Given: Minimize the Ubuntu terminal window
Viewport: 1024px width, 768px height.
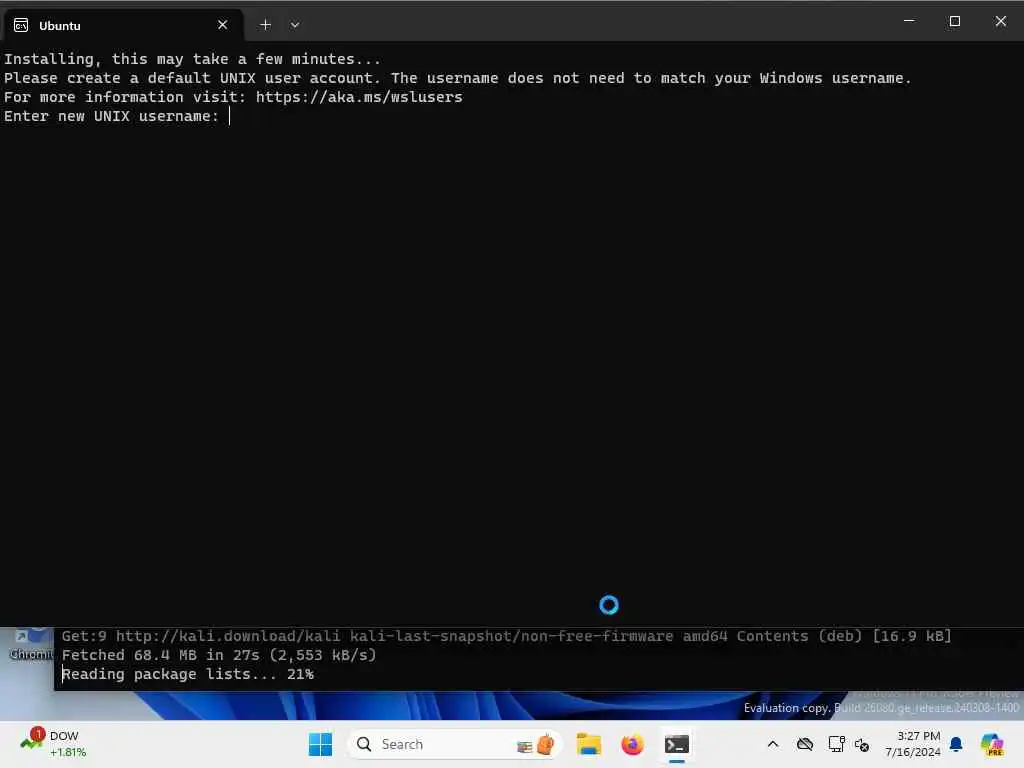Looking at the screenshot, I should coord(908,21).
